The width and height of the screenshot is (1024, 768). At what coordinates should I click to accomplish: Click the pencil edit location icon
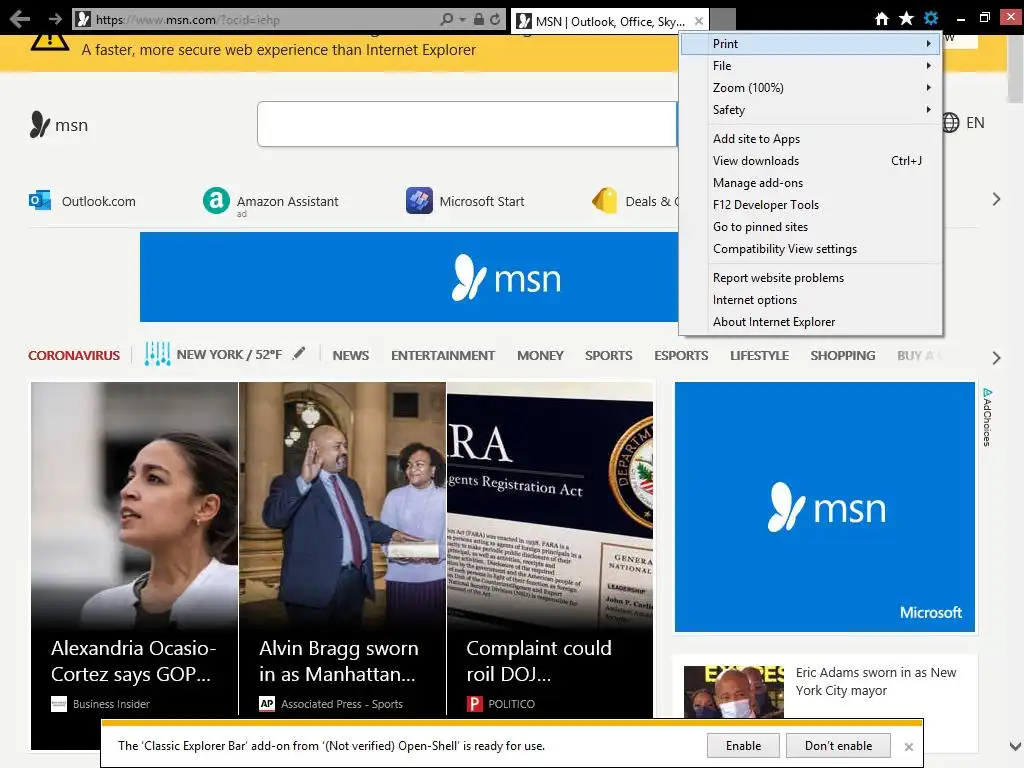click(299, 353)
